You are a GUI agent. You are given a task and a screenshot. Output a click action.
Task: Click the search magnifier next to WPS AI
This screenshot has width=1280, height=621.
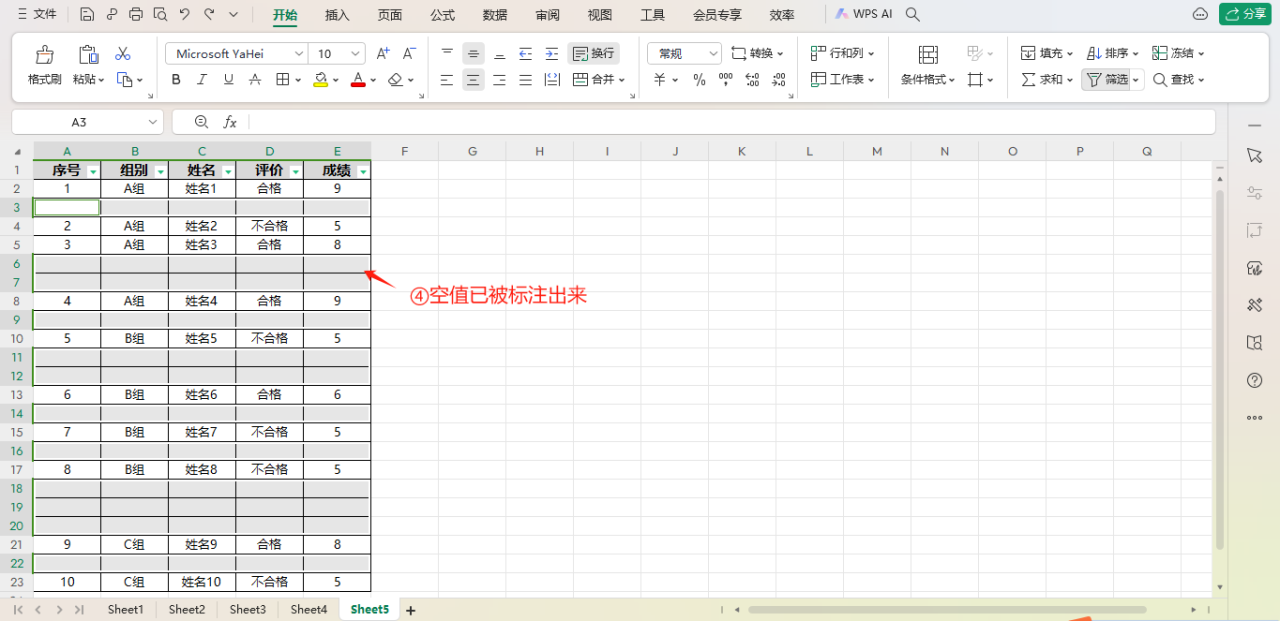point(912,14)
